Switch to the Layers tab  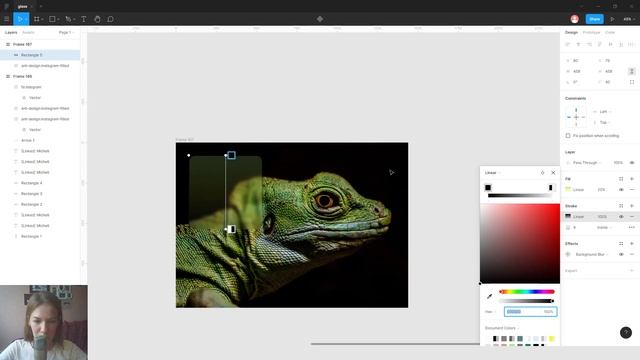(11, 33)
